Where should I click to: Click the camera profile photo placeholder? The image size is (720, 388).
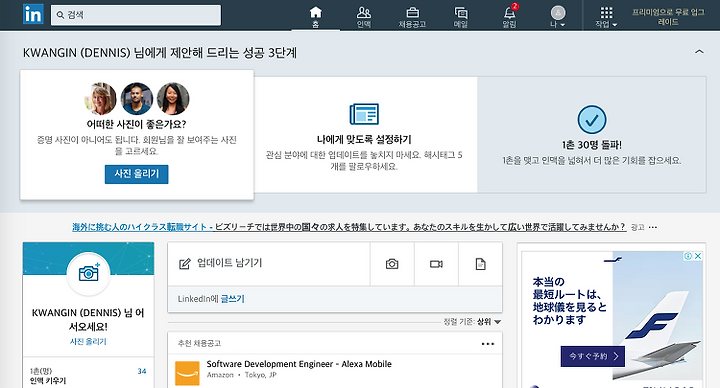(x=88, y=273)
